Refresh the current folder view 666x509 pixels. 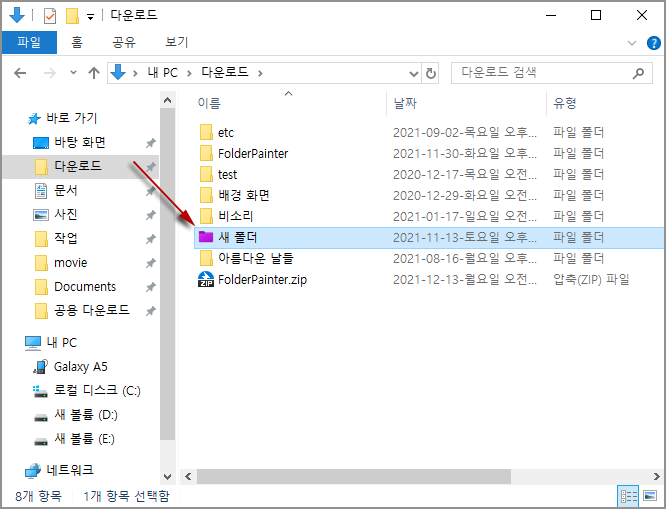(x=431, y=74)
